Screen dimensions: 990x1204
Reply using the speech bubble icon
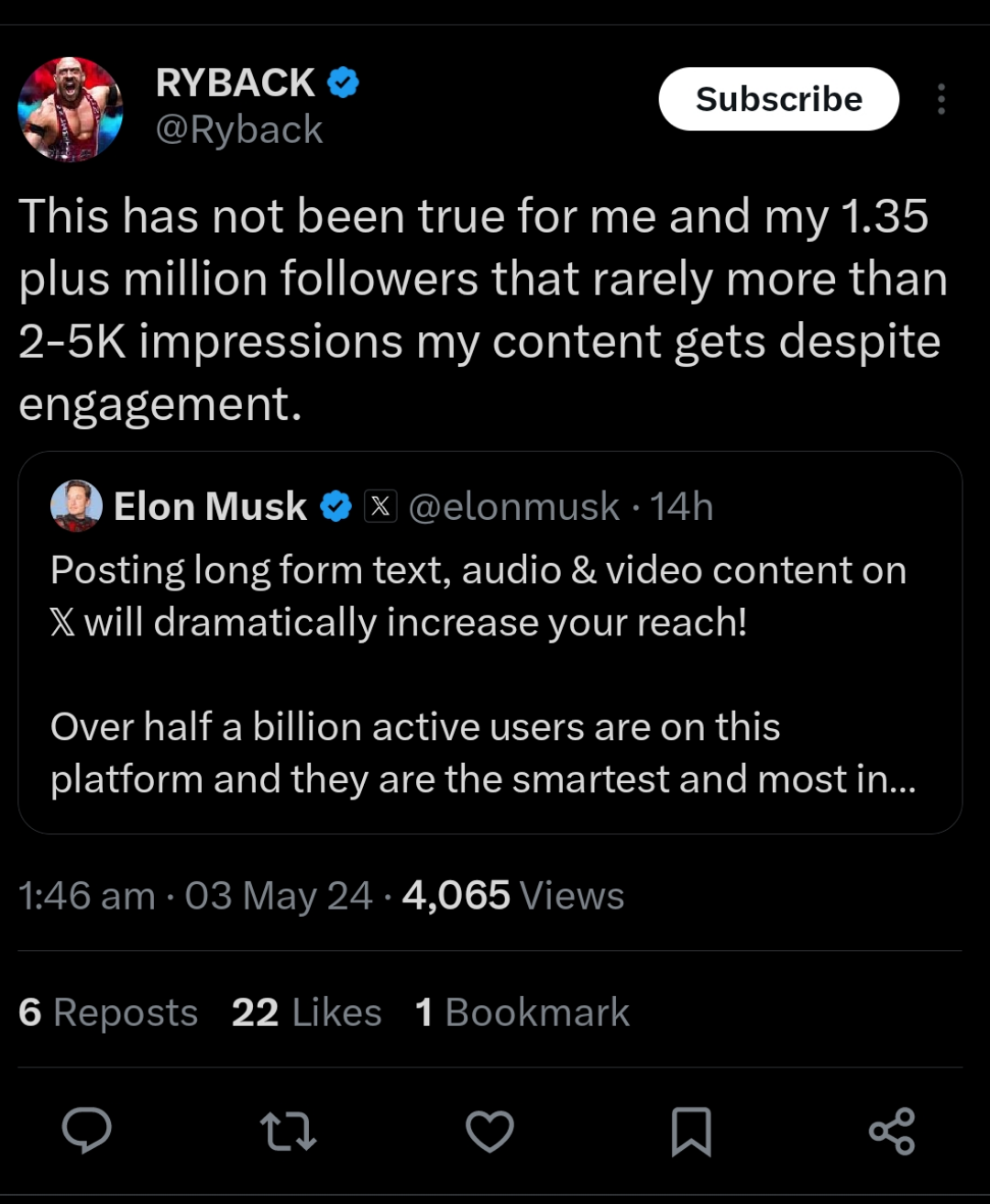(87, 1131)
